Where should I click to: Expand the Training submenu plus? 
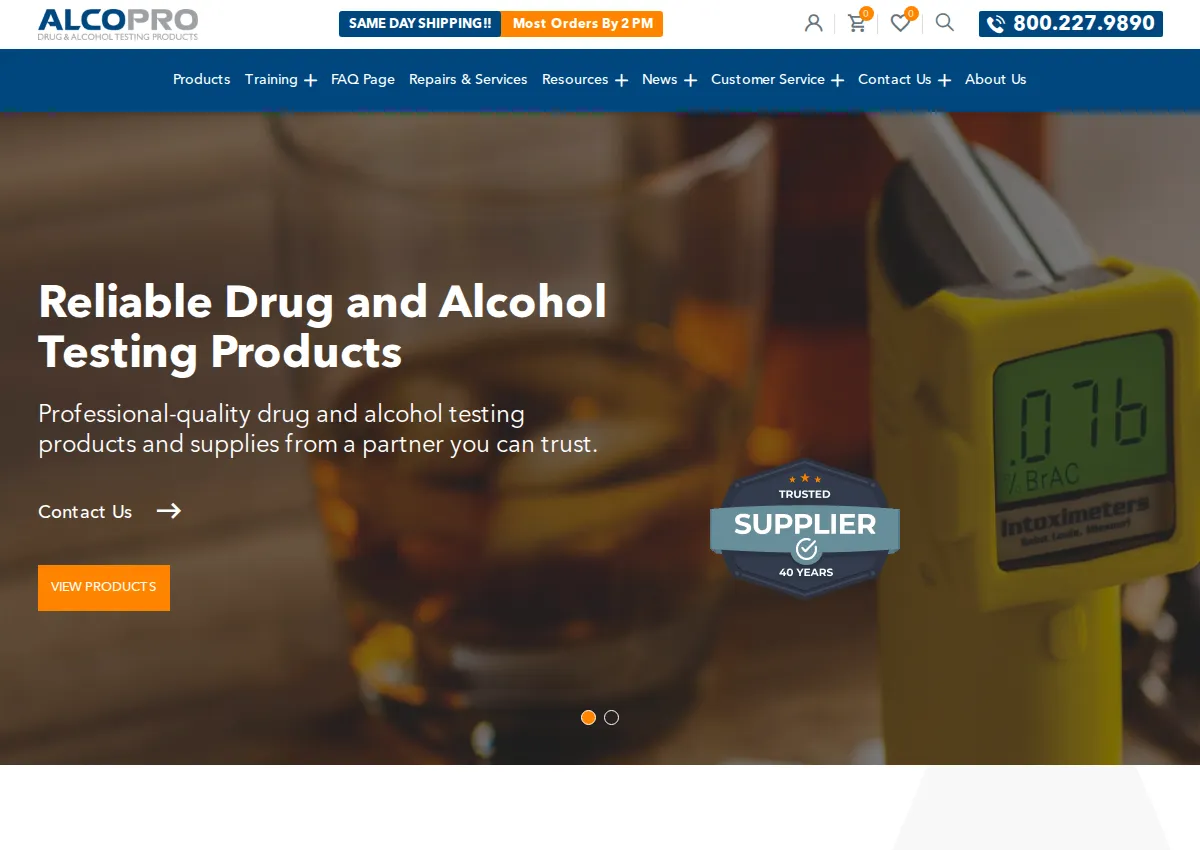(x=310, y=80)
